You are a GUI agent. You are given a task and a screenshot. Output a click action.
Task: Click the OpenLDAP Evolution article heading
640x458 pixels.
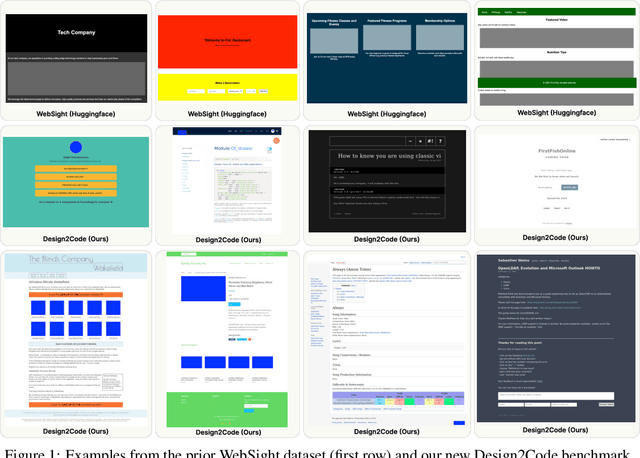click(548, 269)
